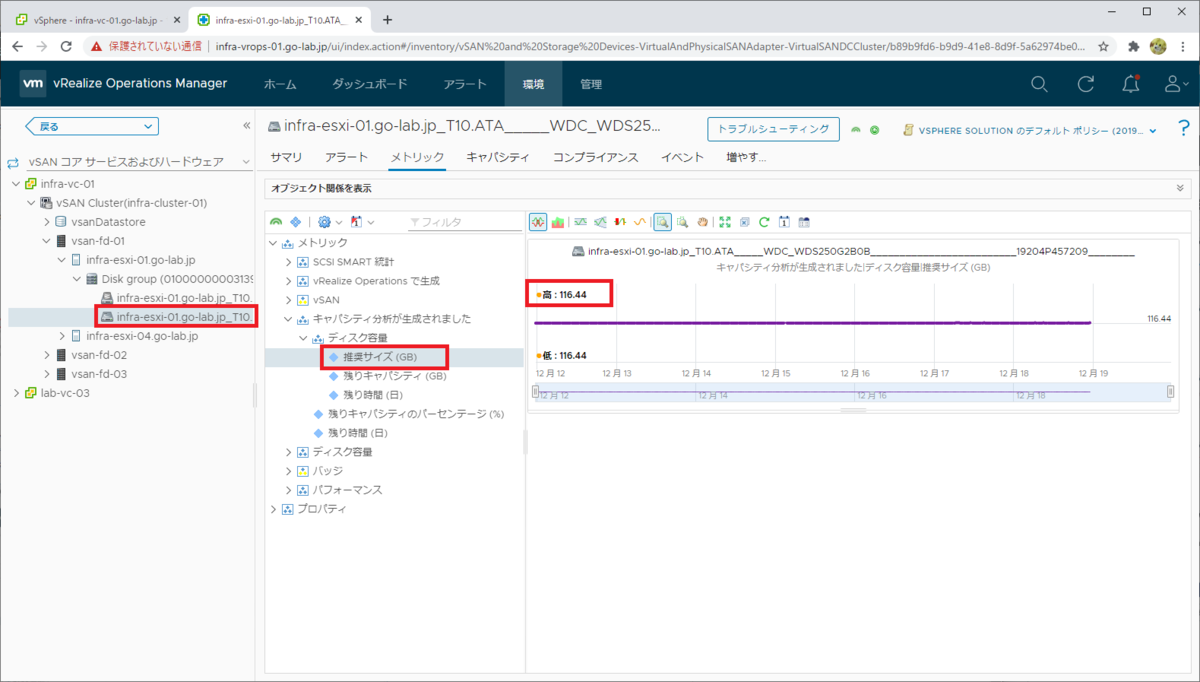The height and width of the screenshot is (682, 1200).
Task: Click the browser address bar URL
Action: tap(651, 46)
